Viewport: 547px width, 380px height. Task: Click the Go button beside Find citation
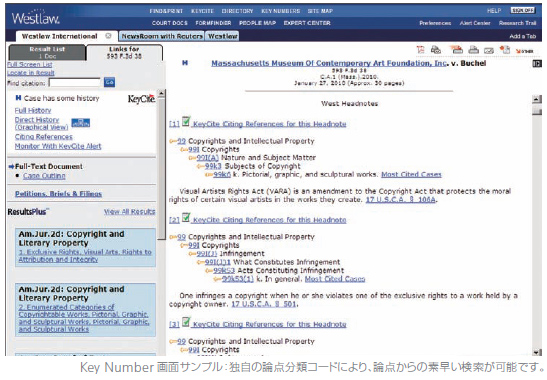coord(109,82)
